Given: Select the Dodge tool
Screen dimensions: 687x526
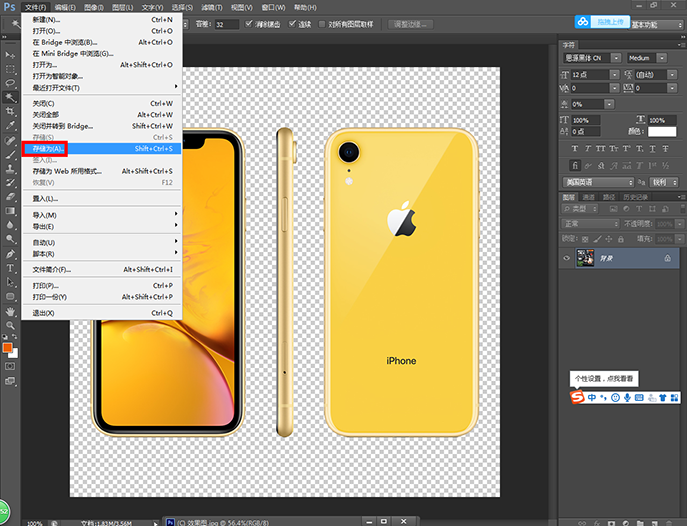Looking at the screenshot, I should [10, 239].
